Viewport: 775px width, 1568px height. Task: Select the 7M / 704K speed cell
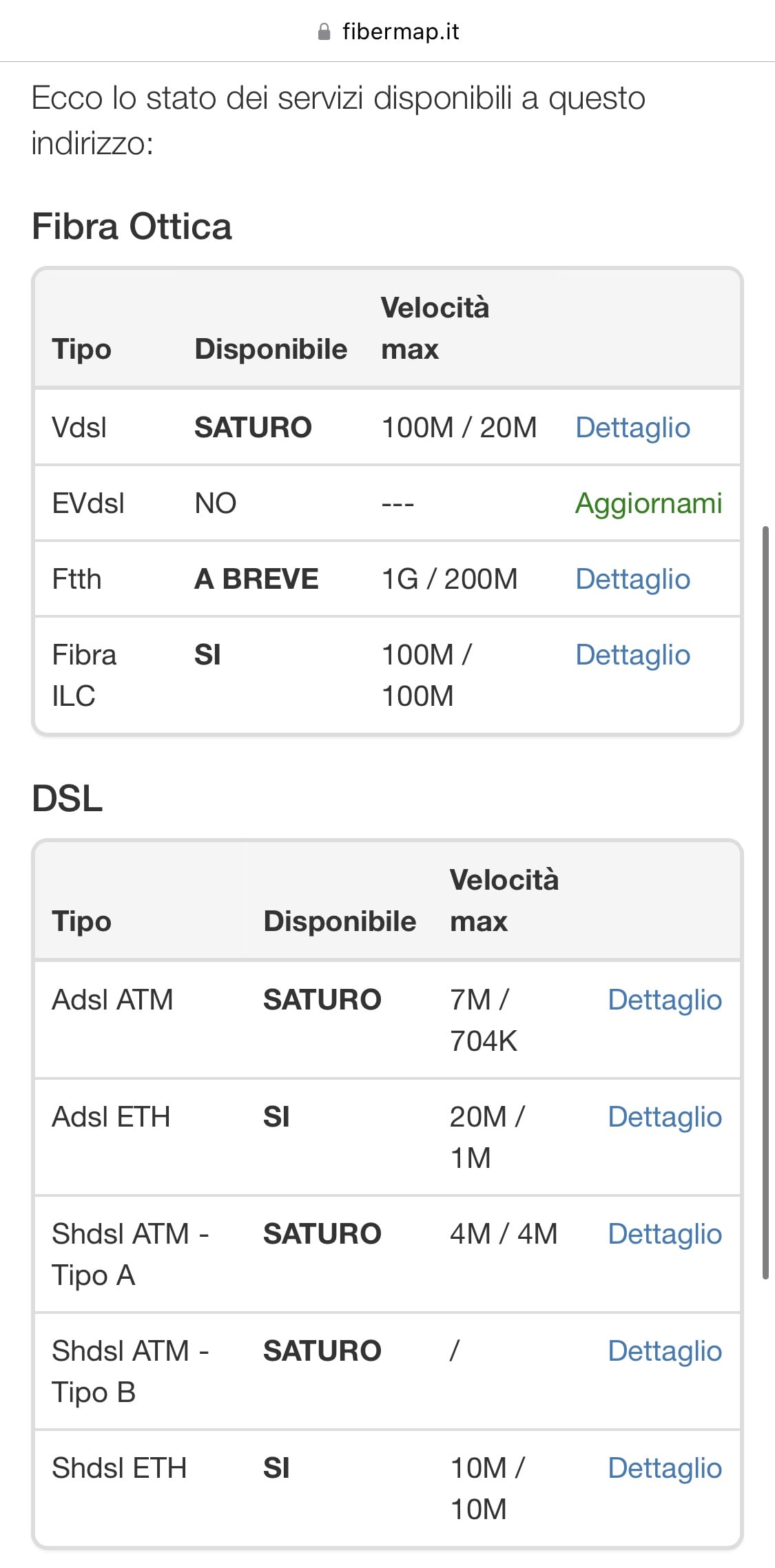(x=483, y=1020)
